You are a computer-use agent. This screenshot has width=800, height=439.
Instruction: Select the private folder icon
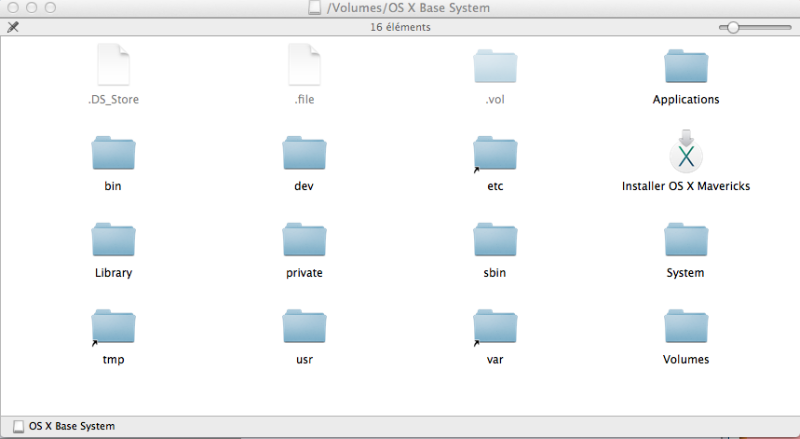click(x=304, y=240)
